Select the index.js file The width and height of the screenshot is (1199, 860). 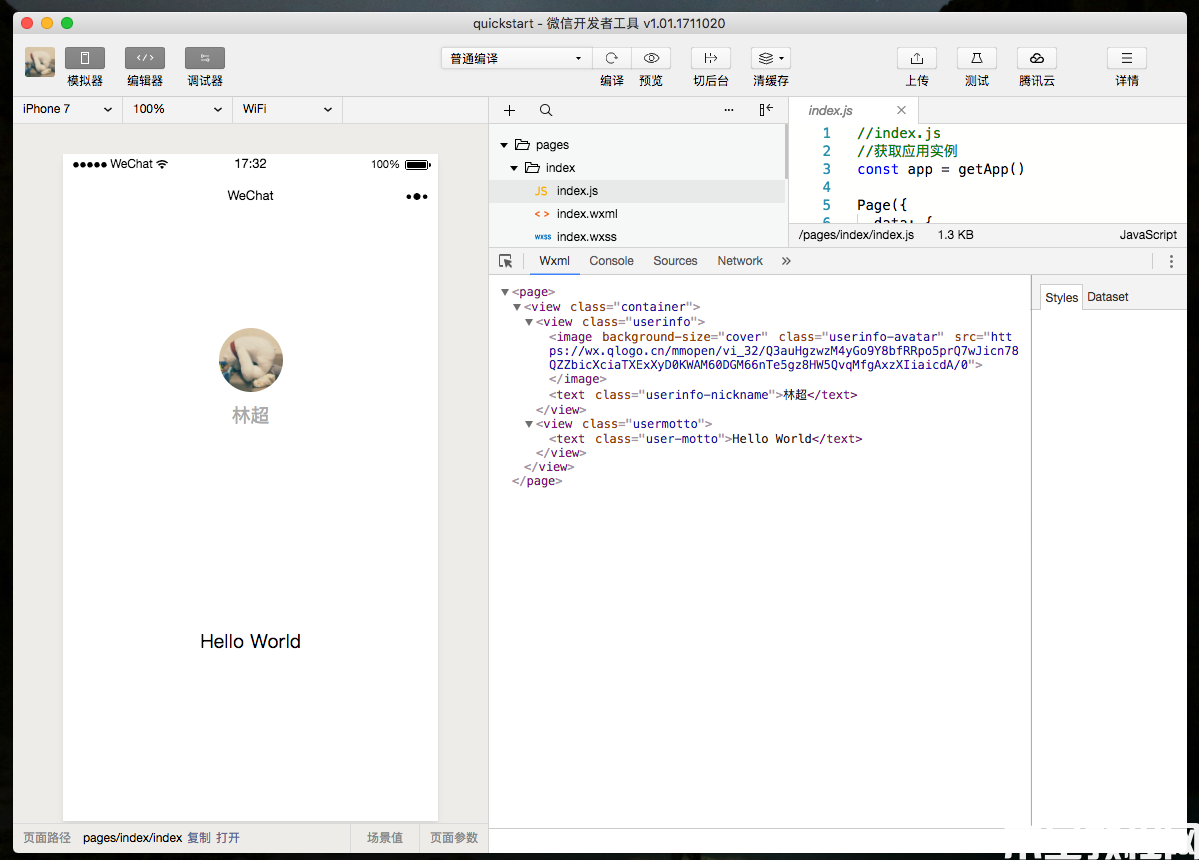pyautogui.click(x=637, y=191)
